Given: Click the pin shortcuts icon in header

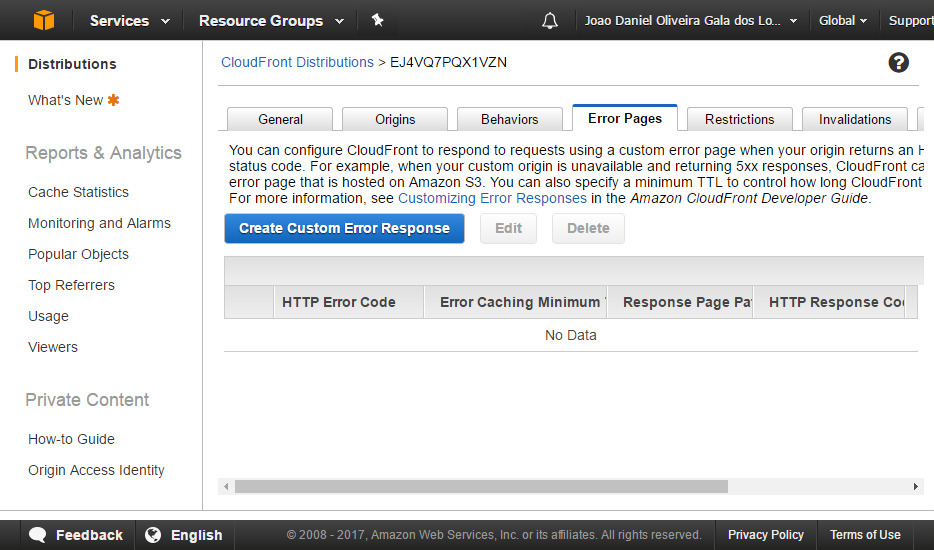Looking at the screenshot, I should point(378,20).
